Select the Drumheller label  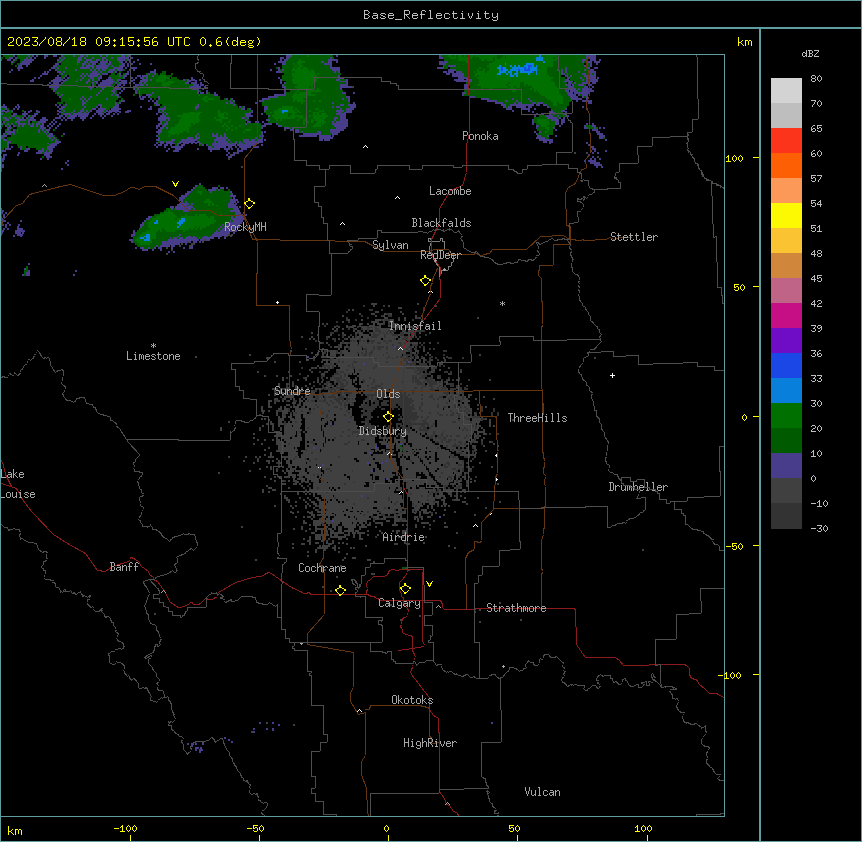click(x=638, y=487)
